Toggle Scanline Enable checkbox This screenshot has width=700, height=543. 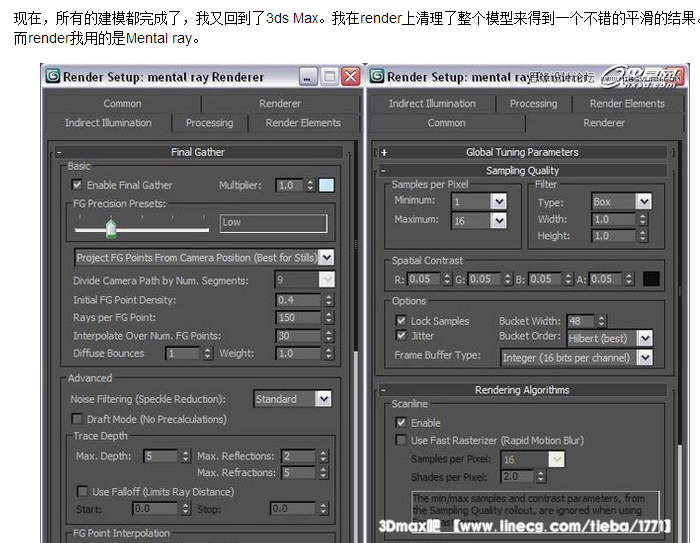pyautogui.click(x=401, y=422)
